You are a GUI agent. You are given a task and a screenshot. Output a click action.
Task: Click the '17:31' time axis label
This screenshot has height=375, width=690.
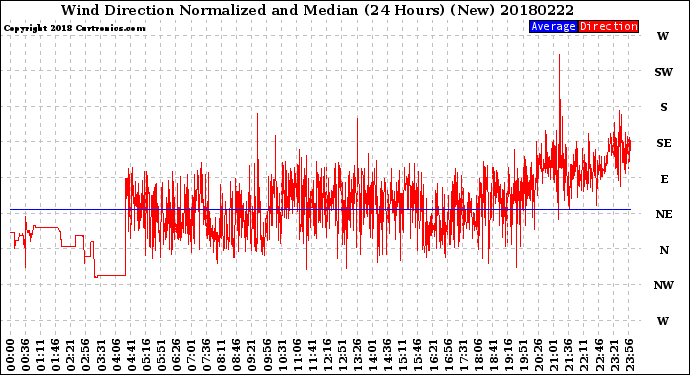[463, 355]
